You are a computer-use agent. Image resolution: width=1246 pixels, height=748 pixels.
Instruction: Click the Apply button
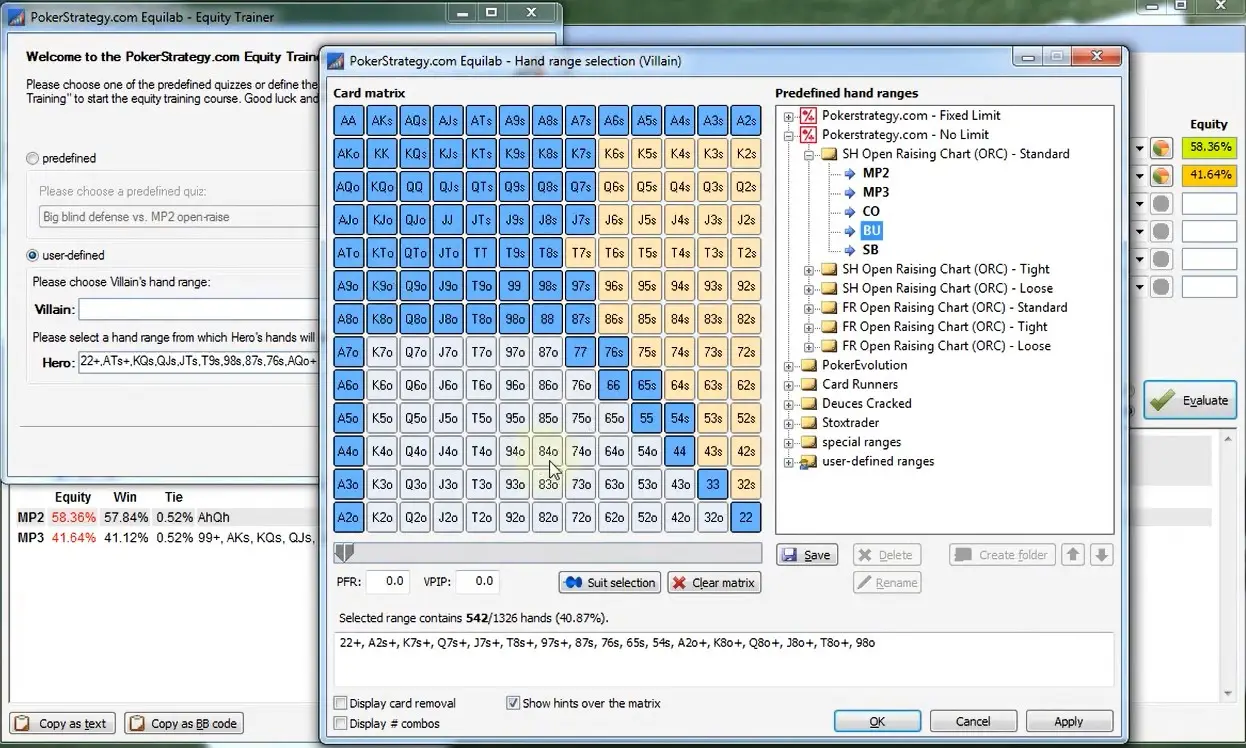pos(1068,721)
